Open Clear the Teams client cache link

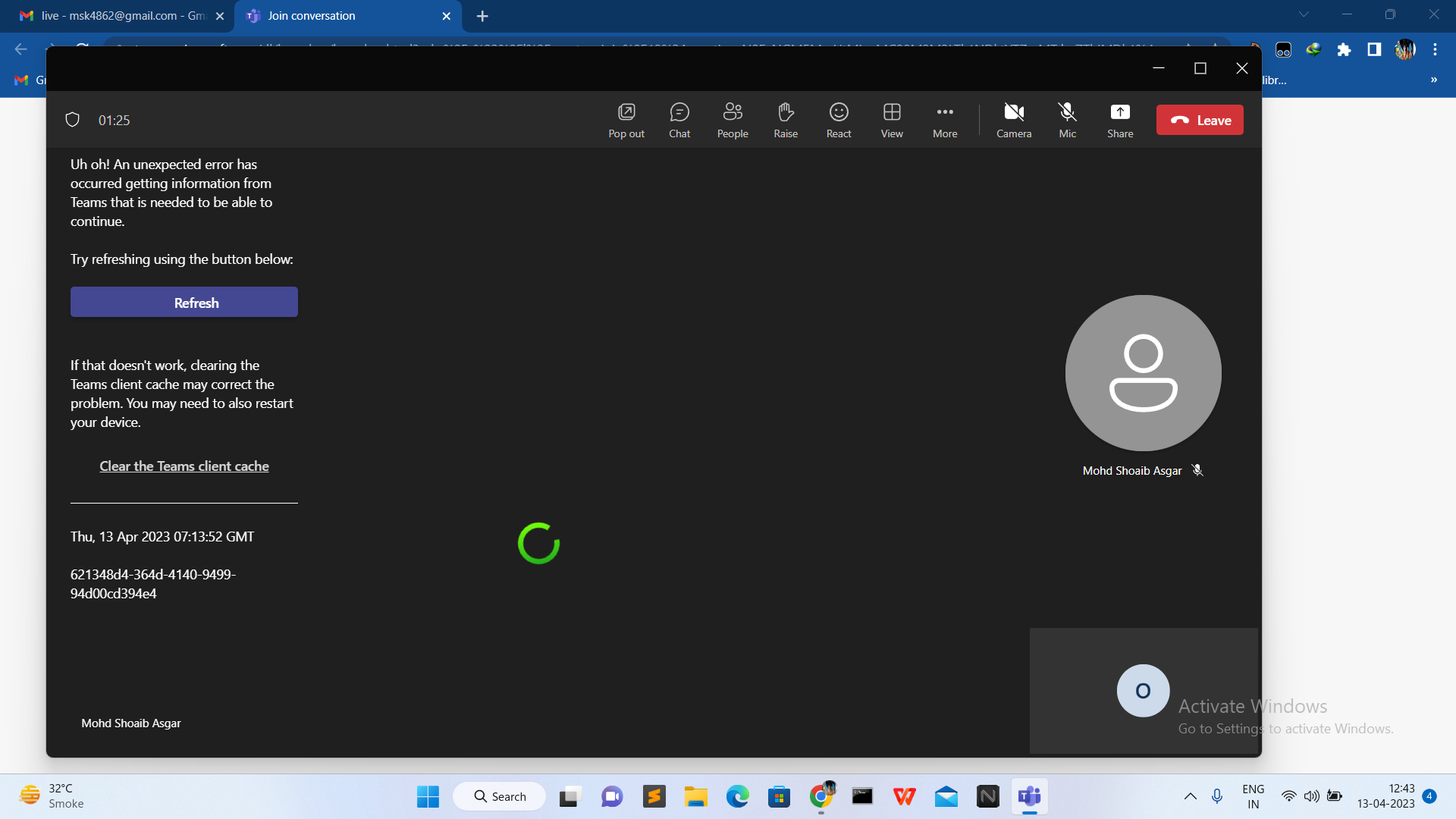pos(184,466)
